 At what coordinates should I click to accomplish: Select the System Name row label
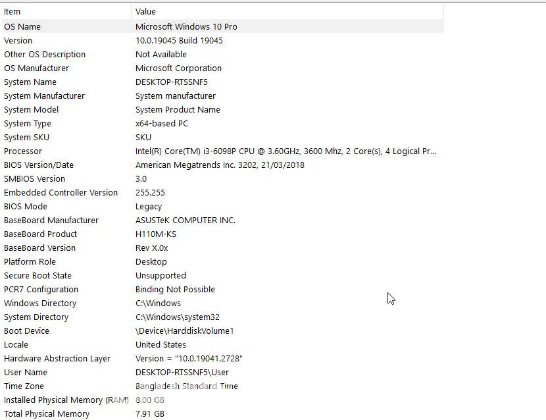30,82
